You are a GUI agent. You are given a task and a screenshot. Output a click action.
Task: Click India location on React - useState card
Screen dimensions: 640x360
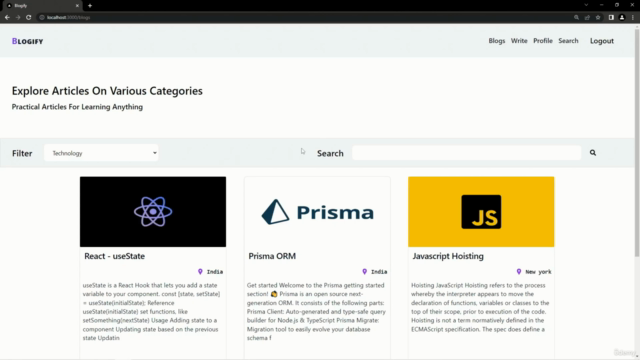click(x=215, y=272)
